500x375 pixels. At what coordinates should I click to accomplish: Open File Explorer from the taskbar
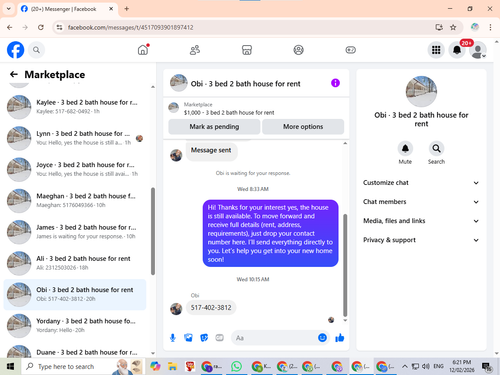point(172,366)
